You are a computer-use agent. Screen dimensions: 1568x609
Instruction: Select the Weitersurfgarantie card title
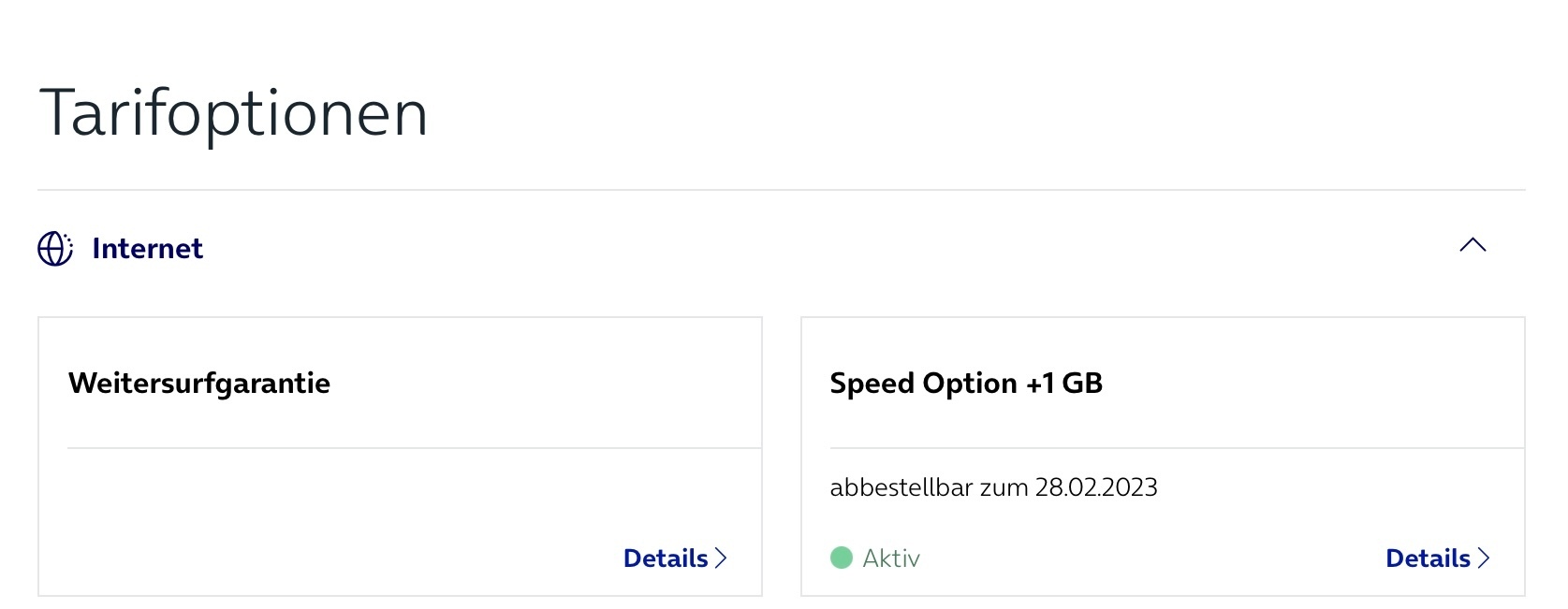point(199,384)
